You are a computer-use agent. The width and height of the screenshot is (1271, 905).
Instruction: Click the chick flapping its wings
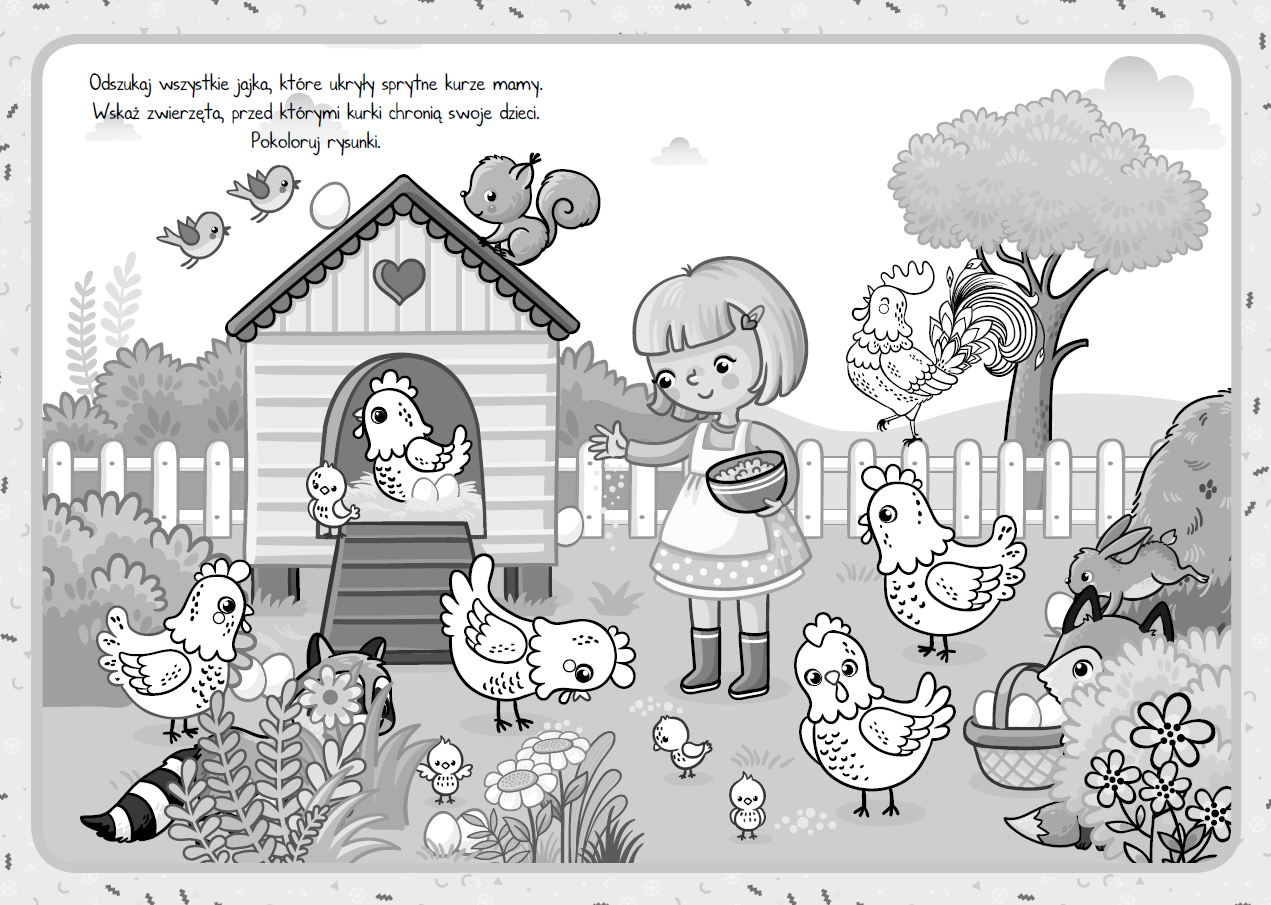[445, 770]
